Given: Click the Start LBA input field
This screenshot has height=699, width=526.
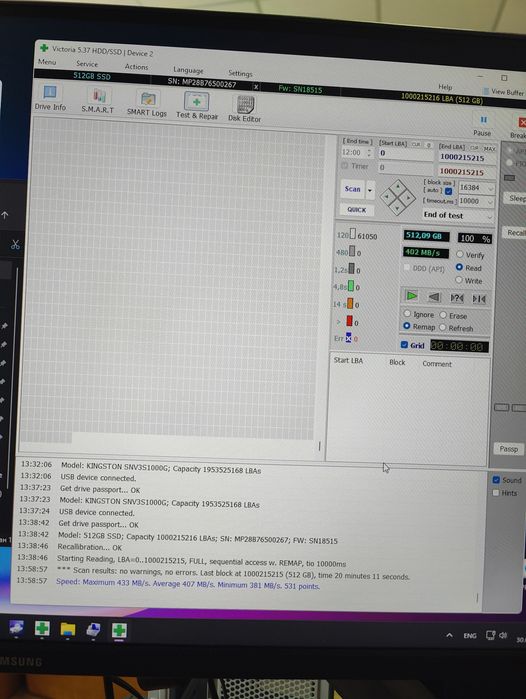Looking at the screenshot, I should 405,153.
